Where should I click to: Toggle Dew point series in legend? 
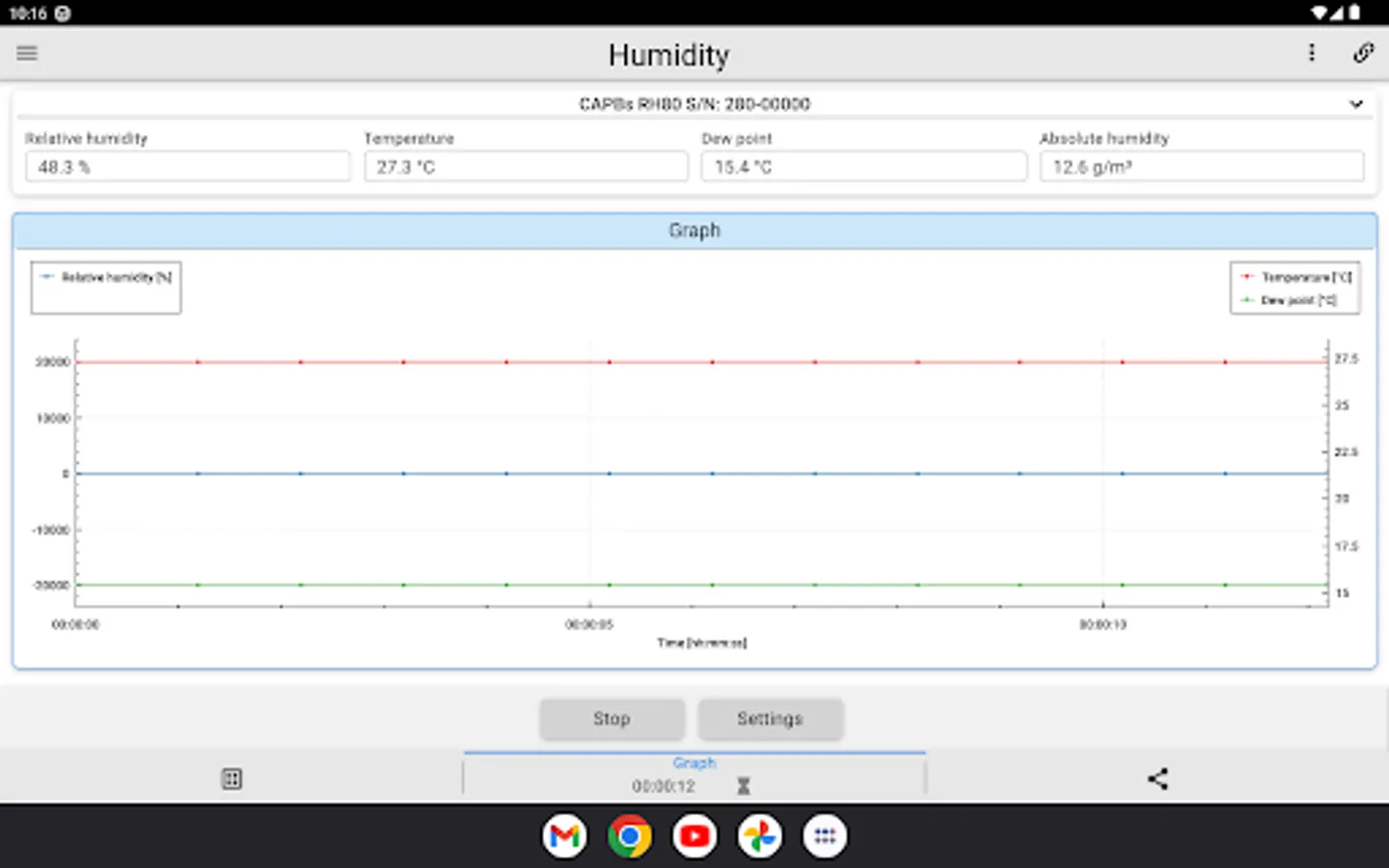[x=1289, y=301]
